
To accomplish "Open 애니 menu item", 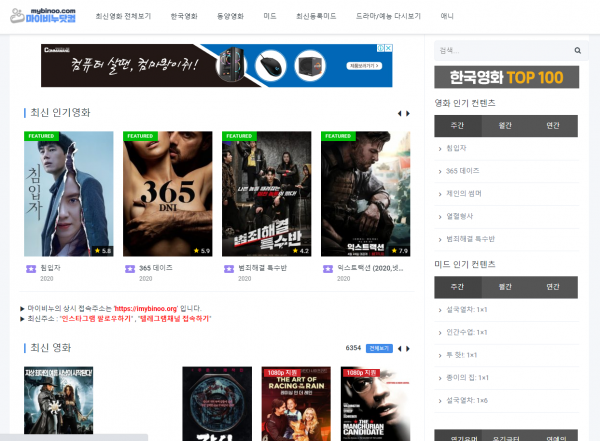I will click(447, 16).
